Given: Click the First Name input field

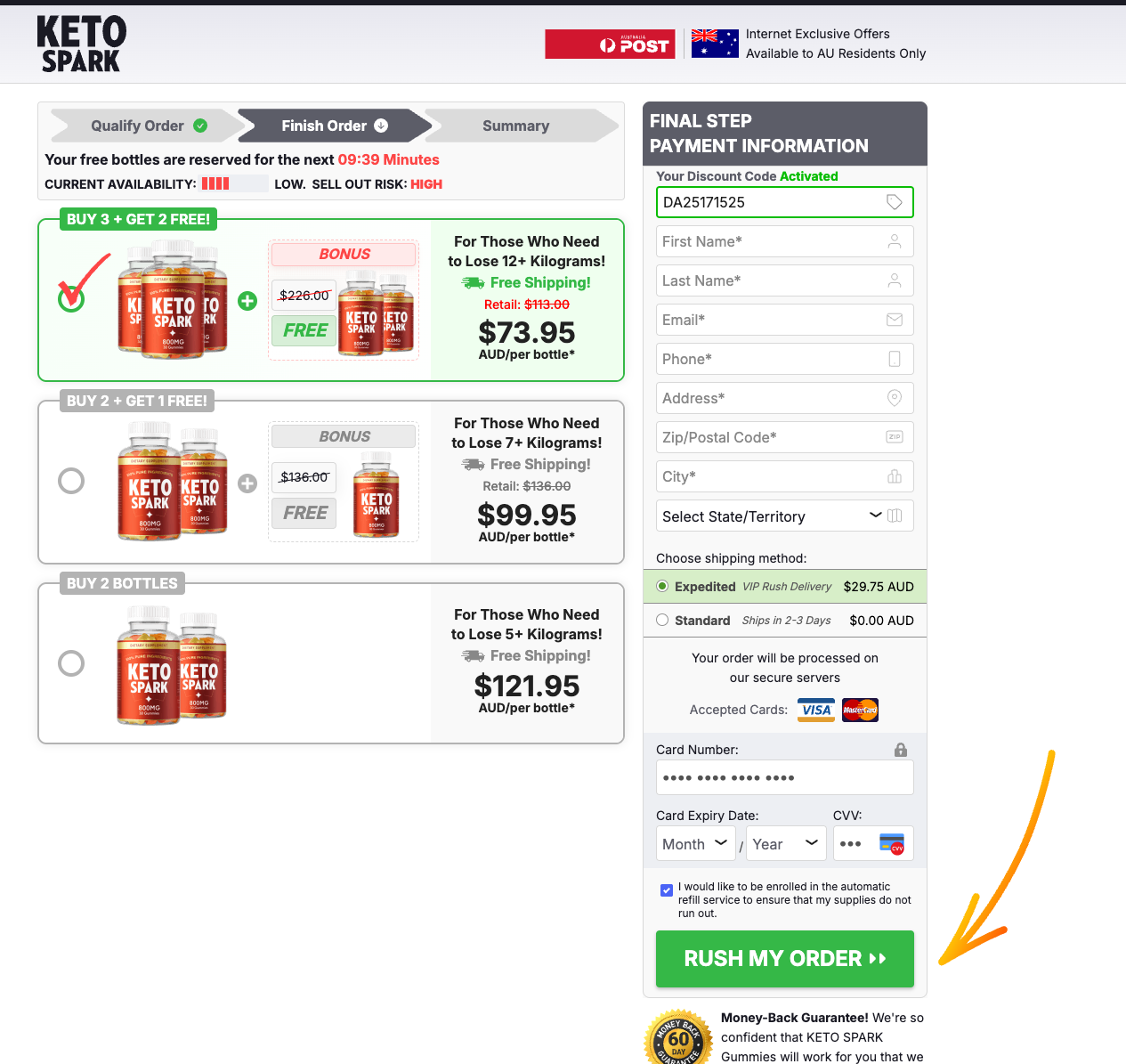Looking at the screenshot, I should point(785,241).
